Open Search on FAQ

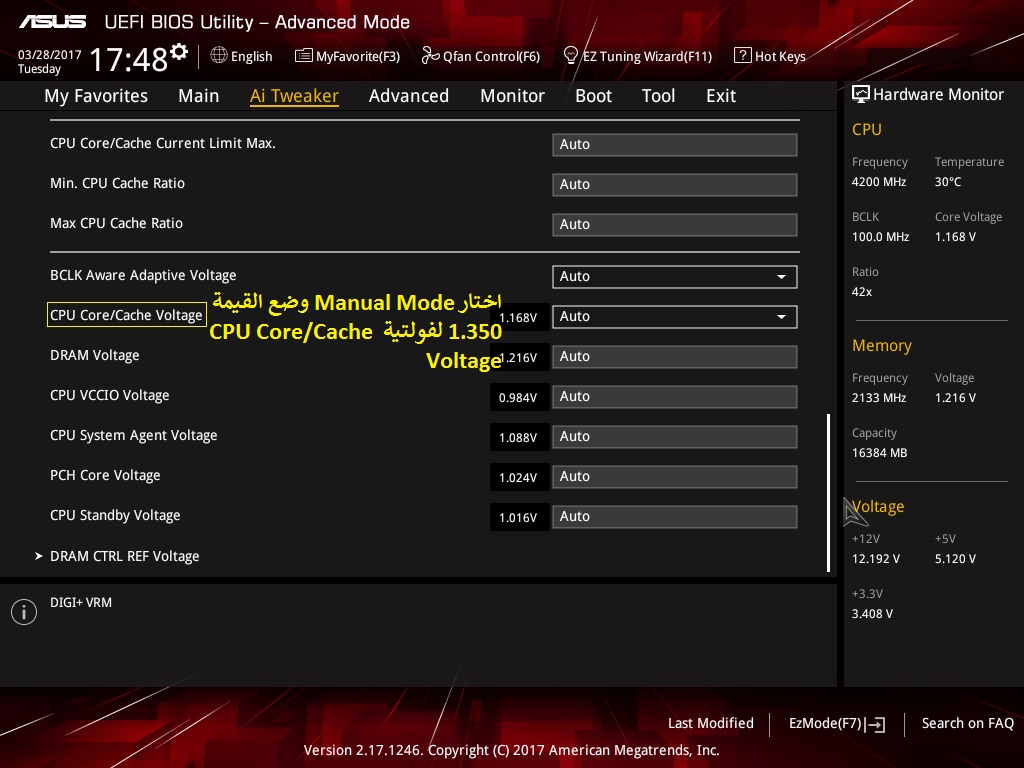[967, 723]
